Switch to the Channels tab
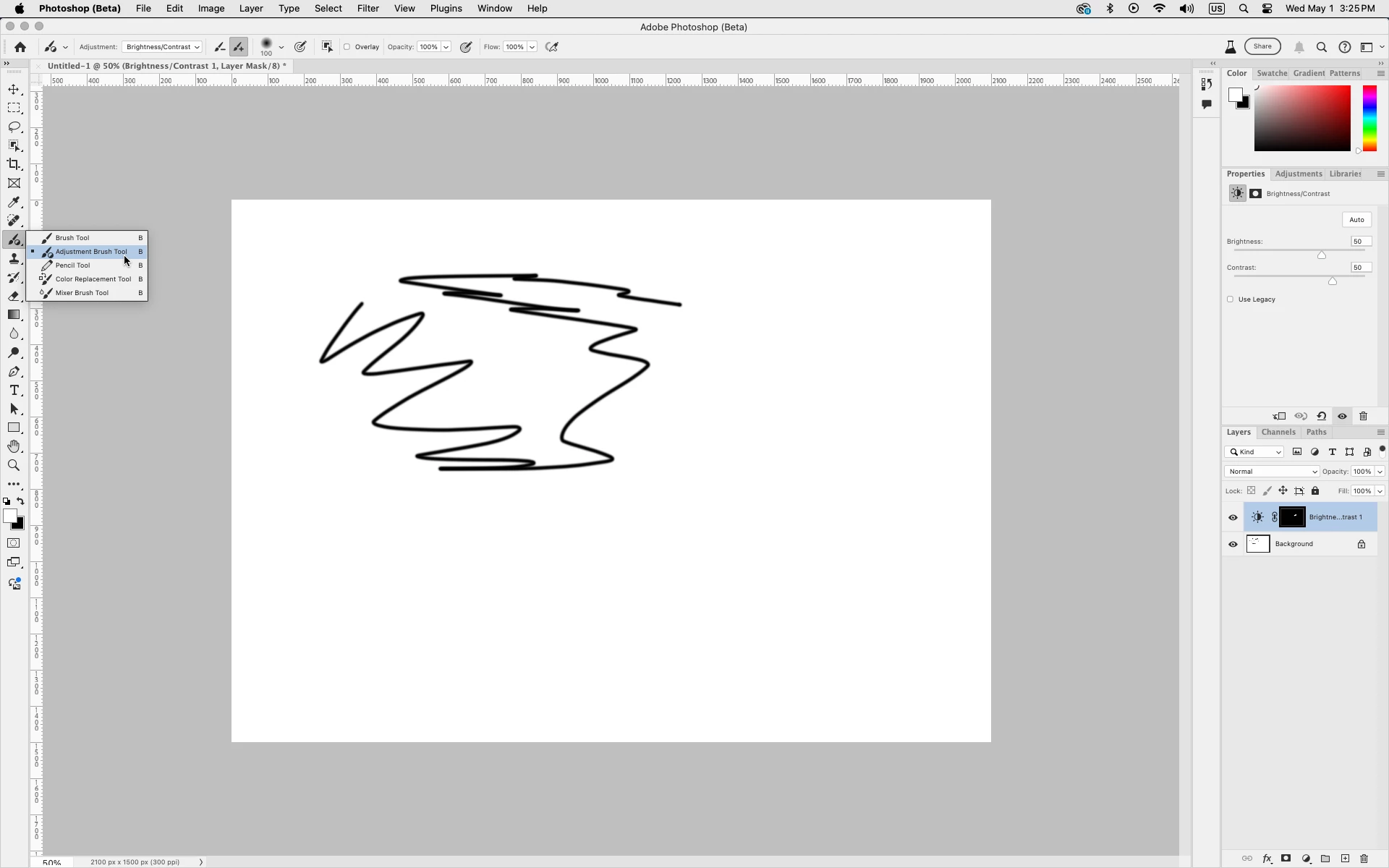 pyautogui.click(x=1278, y=432)
